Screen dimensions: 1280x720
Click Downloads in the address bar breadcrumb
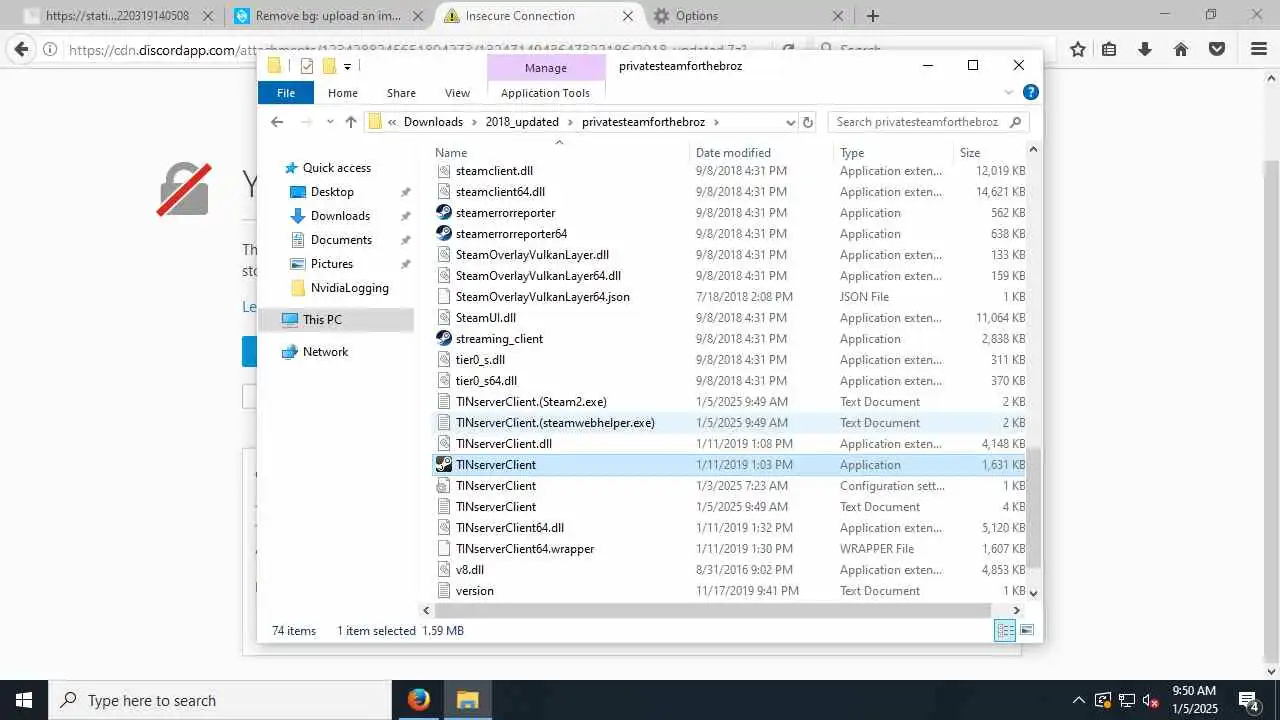tap(433, 122)
